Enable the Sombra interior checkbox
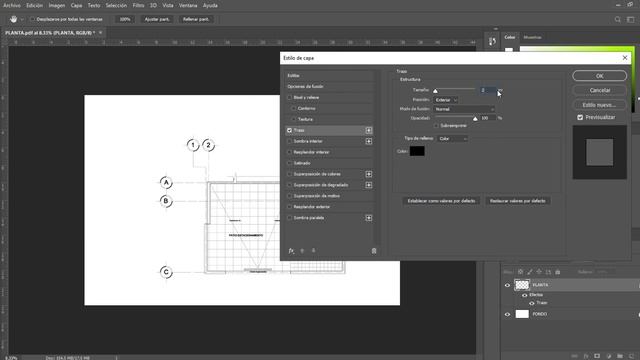 point(289,141)
